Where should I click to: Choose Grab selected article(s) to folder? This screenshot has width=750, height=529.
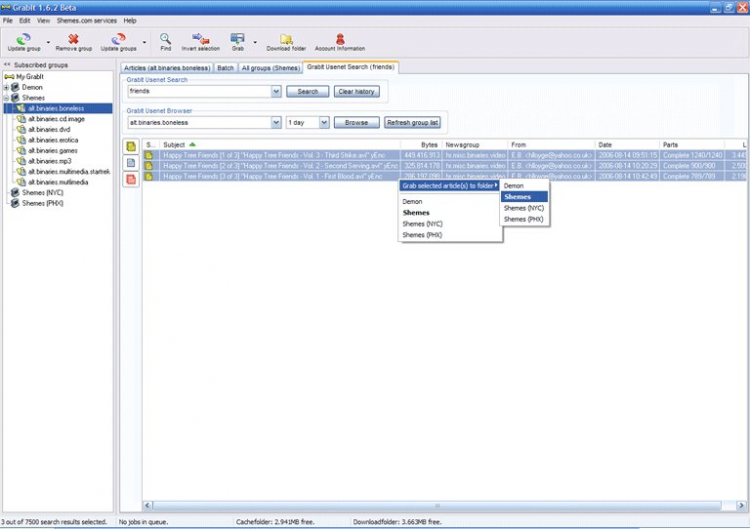(449, 186)
